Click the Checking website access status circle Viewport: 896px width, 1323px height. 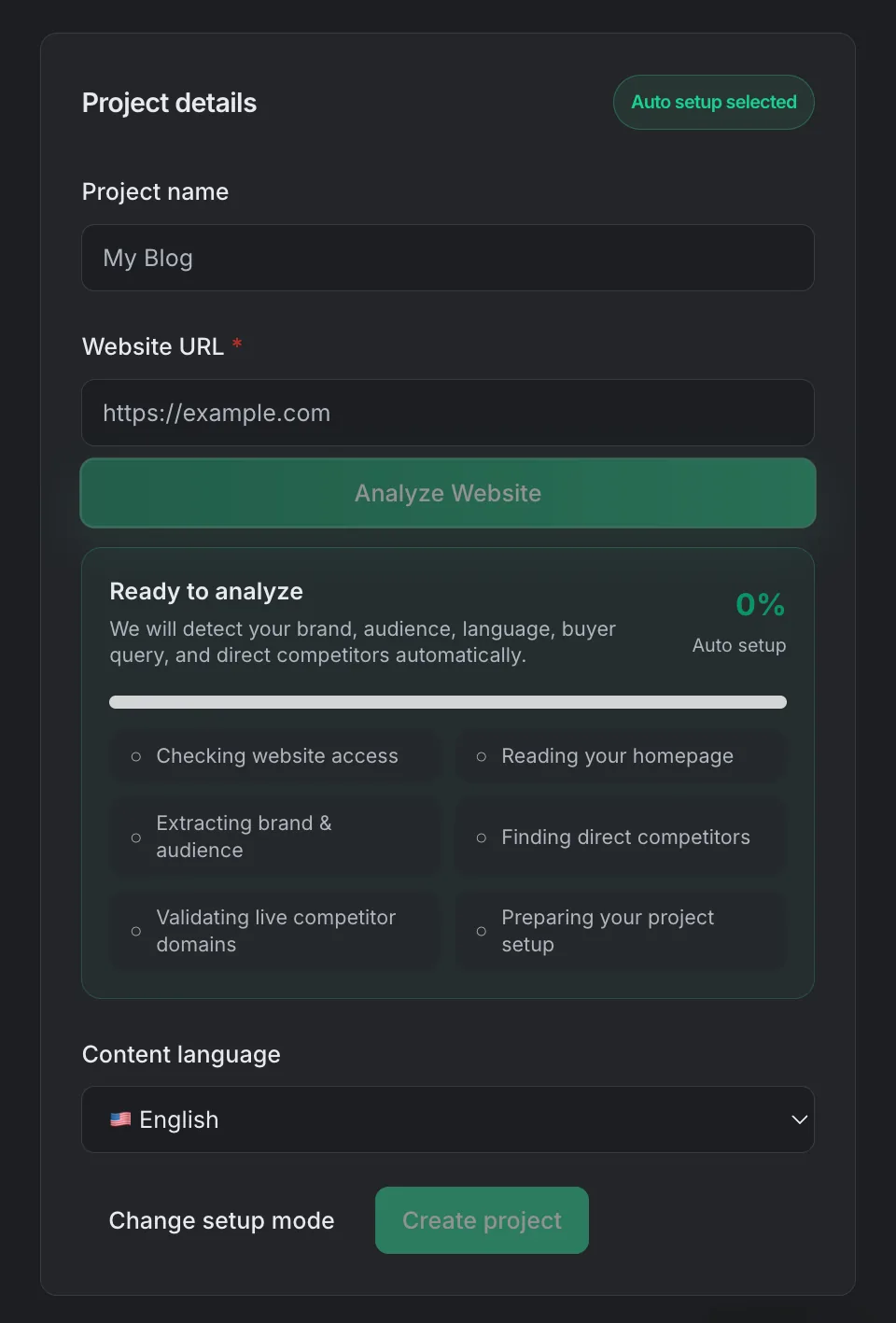point(135,756)
